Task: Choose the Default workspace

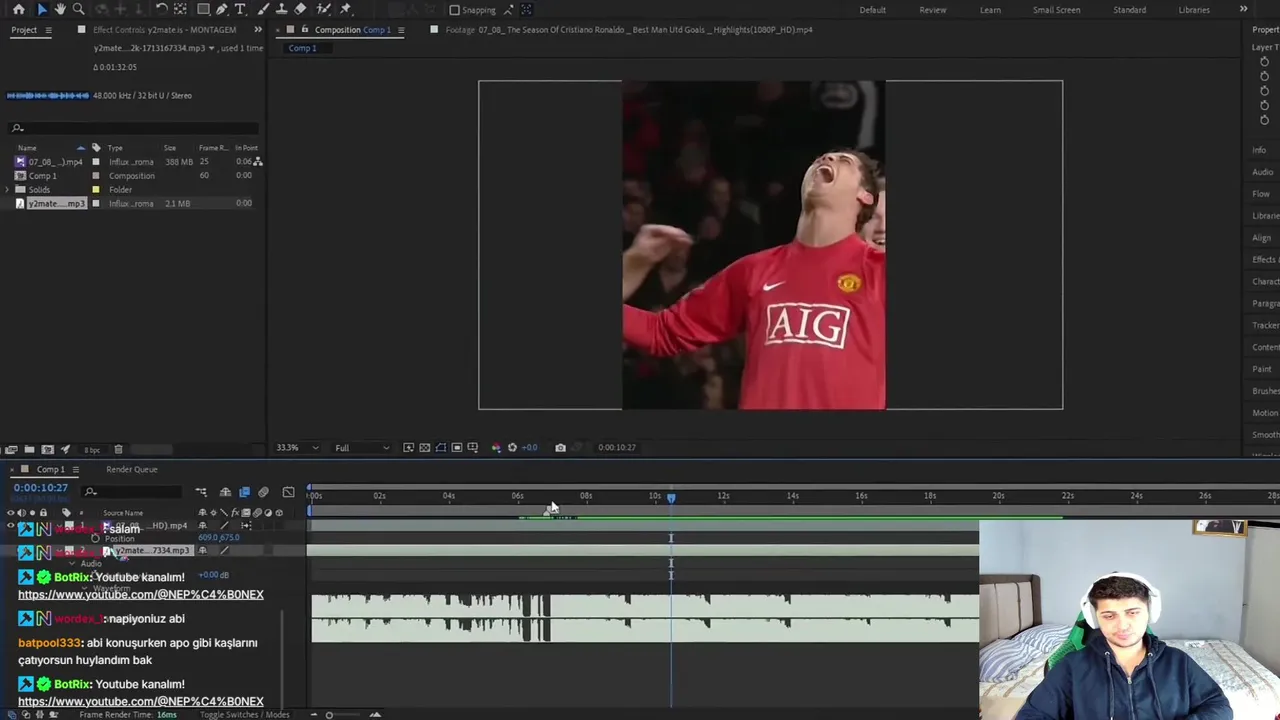Action: click(872, 10)
